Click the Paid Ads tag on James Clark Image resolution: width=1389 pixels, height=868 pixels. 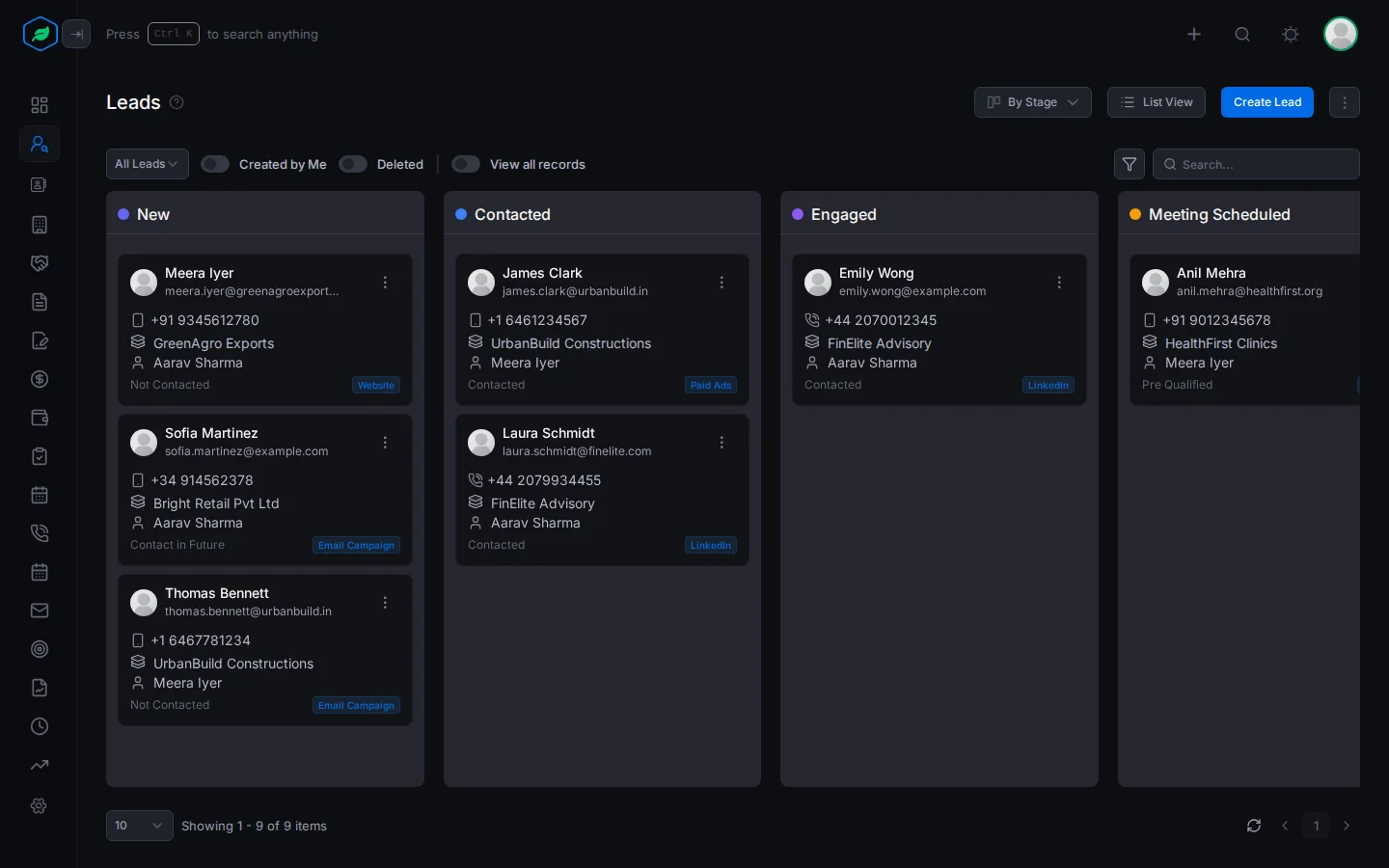(711, 385)
